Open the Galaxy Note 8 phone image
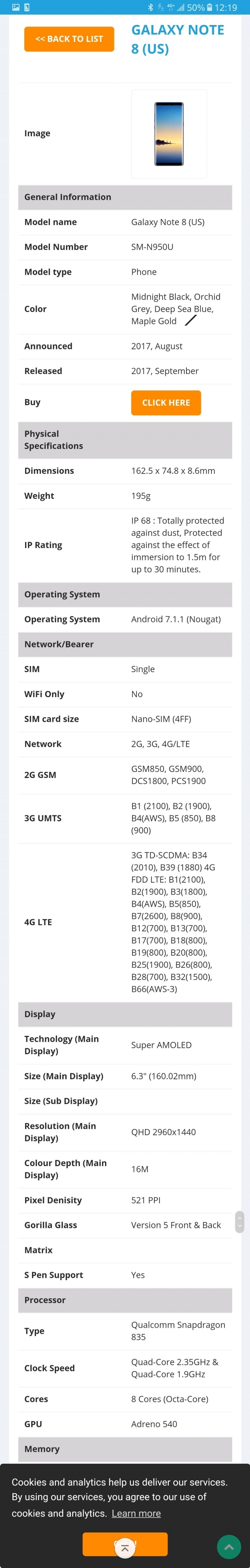The height and width of the screenshot is (1568, 250). (x=169, y=134)
